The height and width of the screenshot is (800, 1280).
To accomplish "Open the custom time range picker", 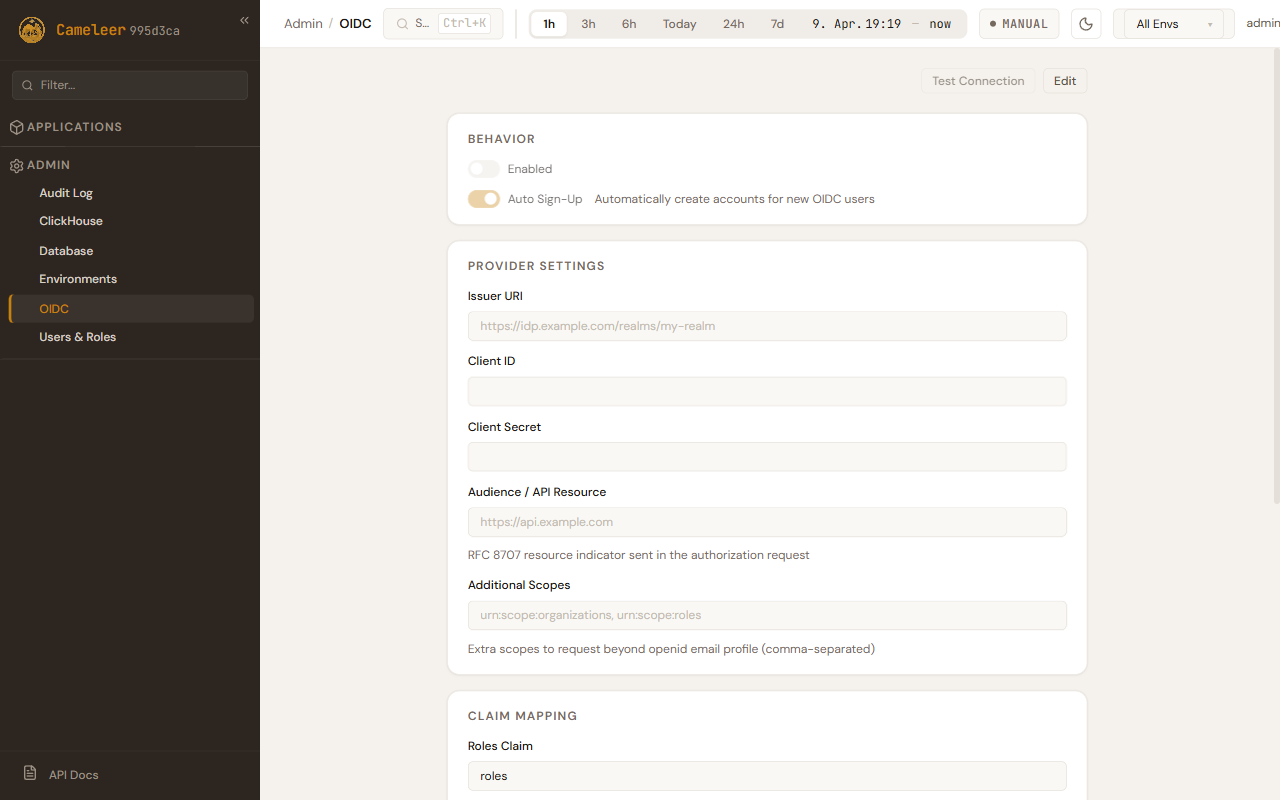I will 881,24.
